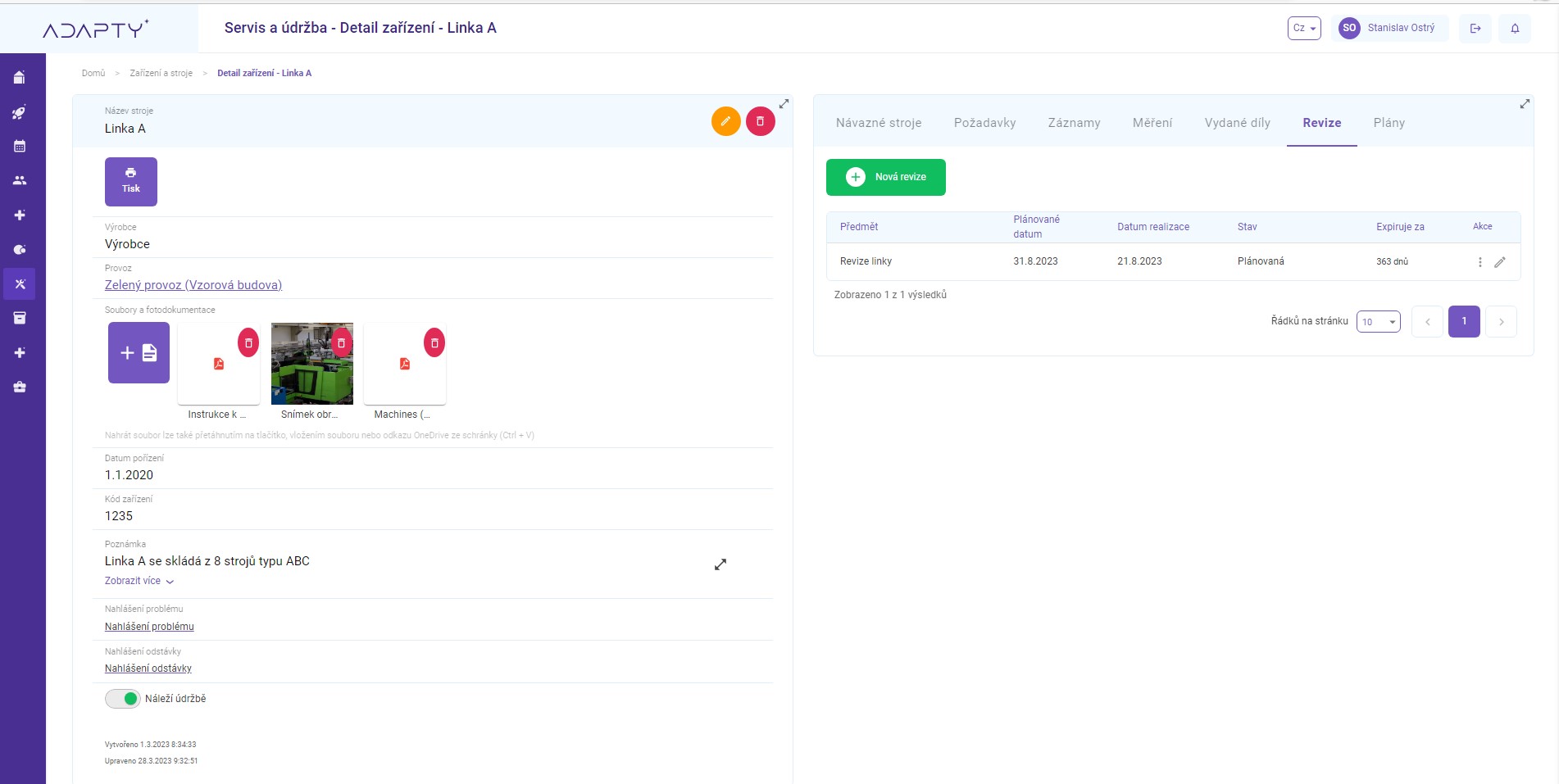Click the 363 dnů expiry value
Image resolution: width=1559 pixels, height=784 pixels.
pos(1392,261)
